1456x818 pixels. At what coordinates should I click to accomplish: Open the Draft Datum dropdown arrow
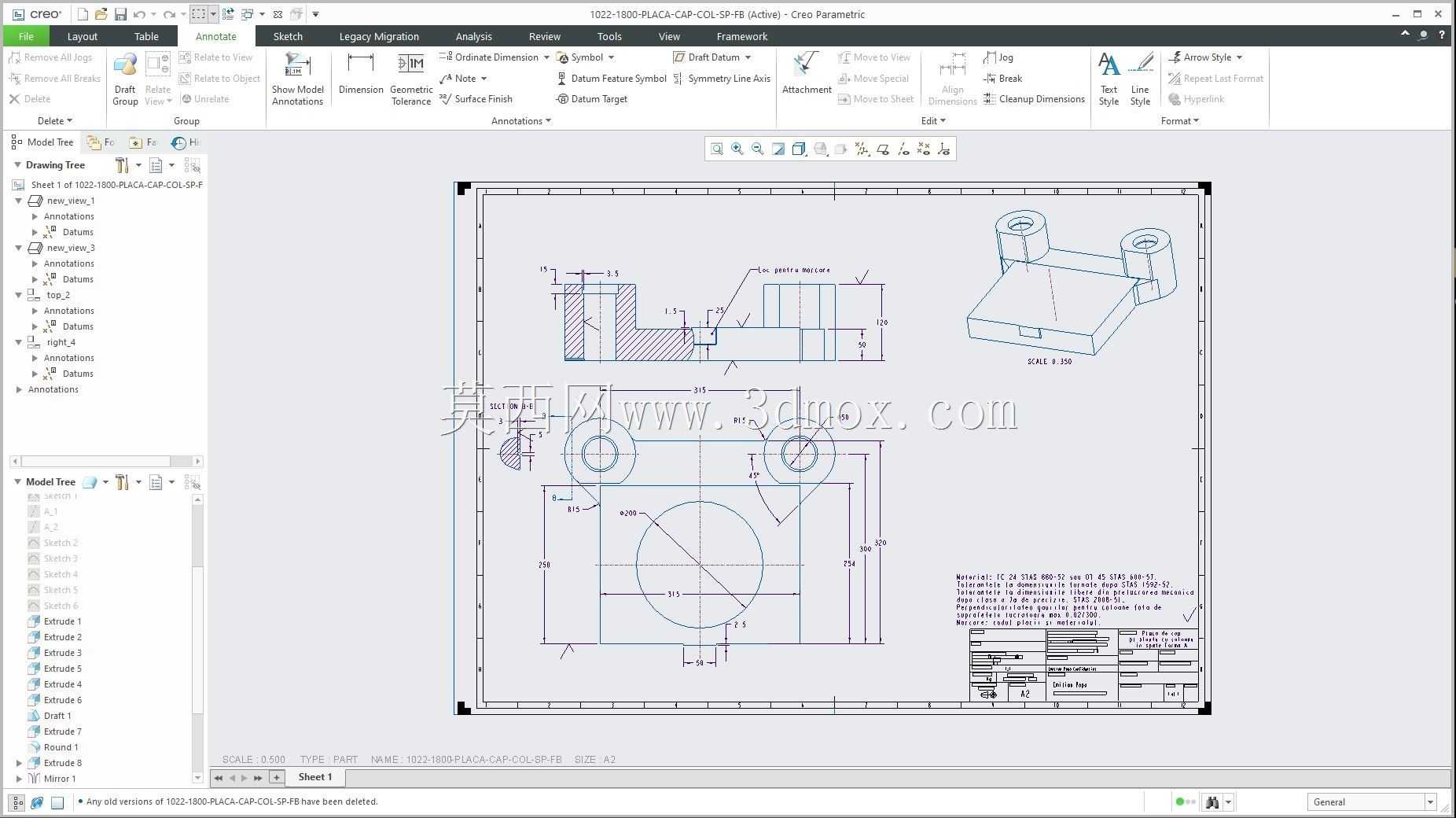(748, 57)
